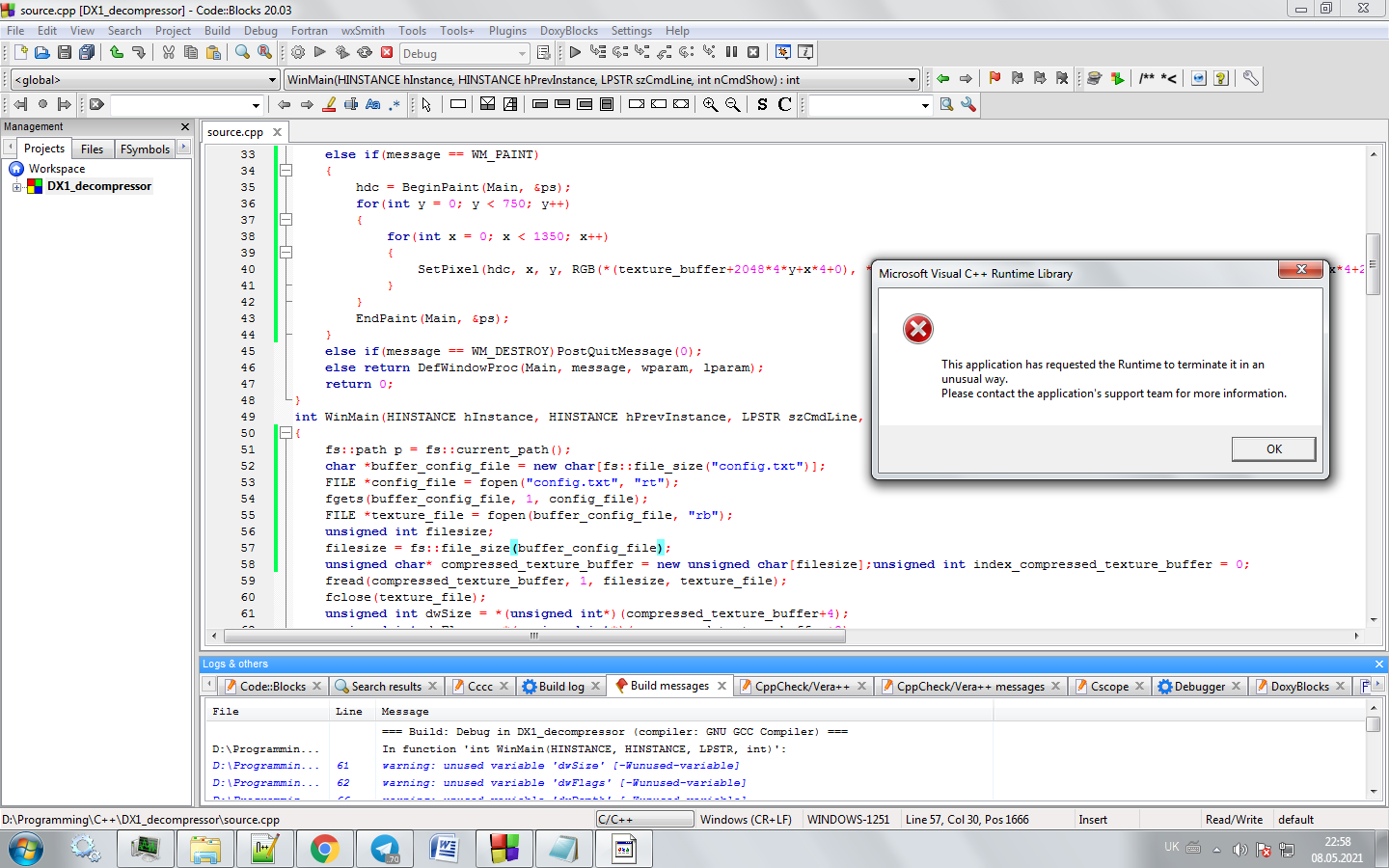Open Google Chrome from the taskbar
Screen dimensions: 1389x868
(324, 849)
